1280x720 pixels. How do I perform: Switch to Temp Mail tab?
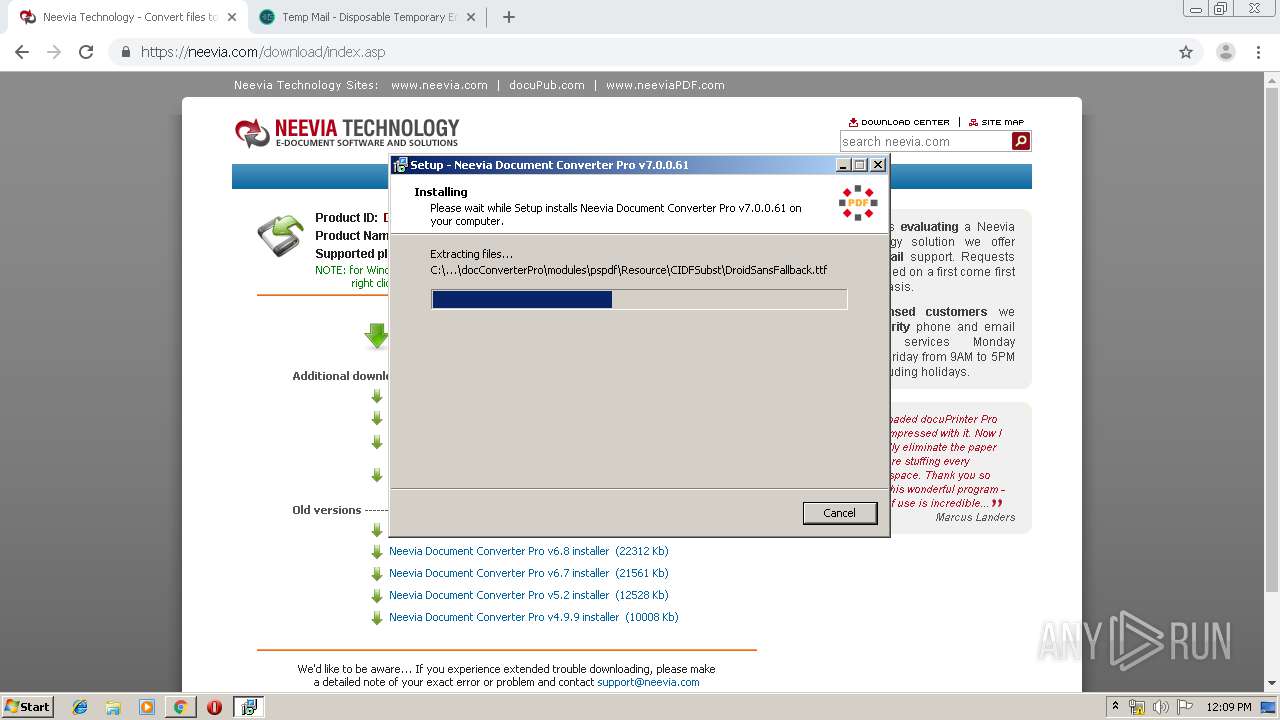click(x=369, y=17)
